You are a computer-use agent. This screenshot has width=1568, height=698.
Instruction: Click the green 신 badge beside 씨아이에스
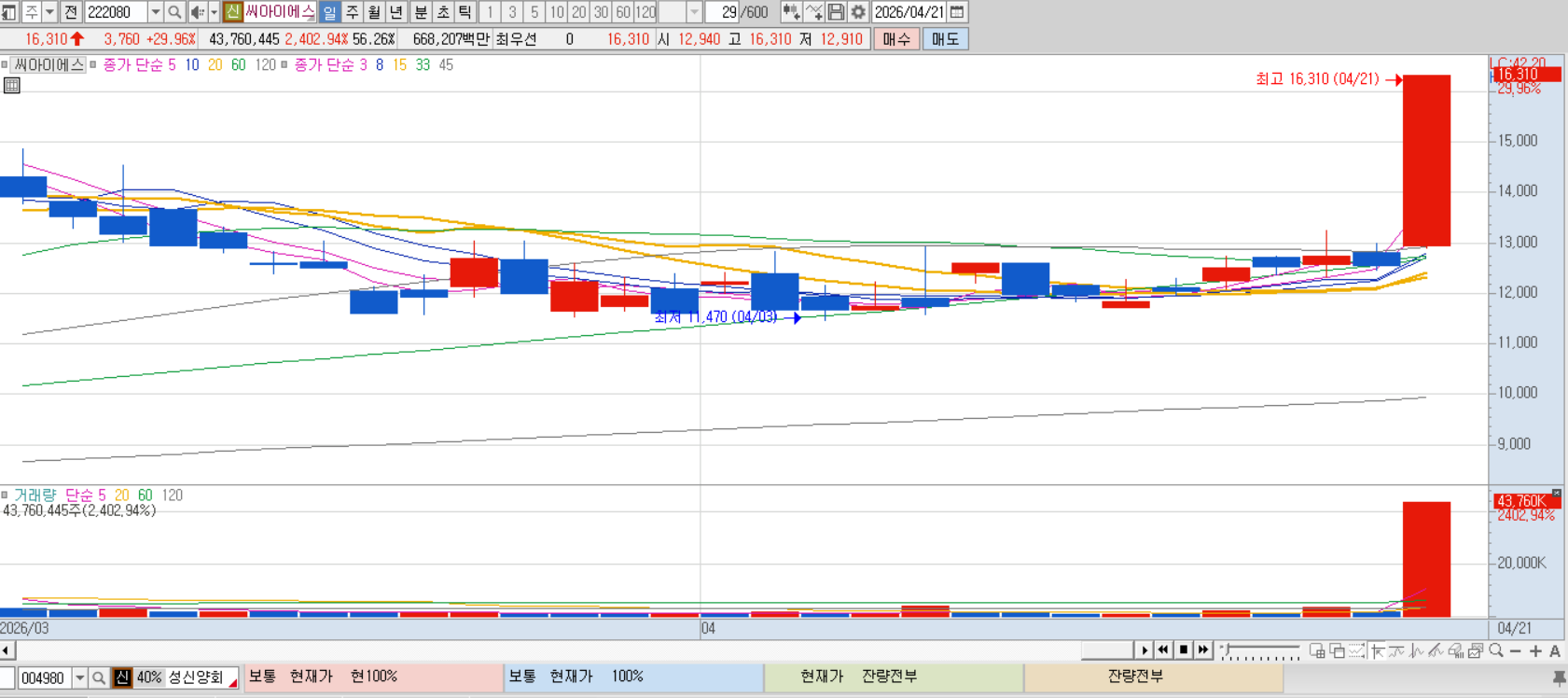click(x=233, y=12)
